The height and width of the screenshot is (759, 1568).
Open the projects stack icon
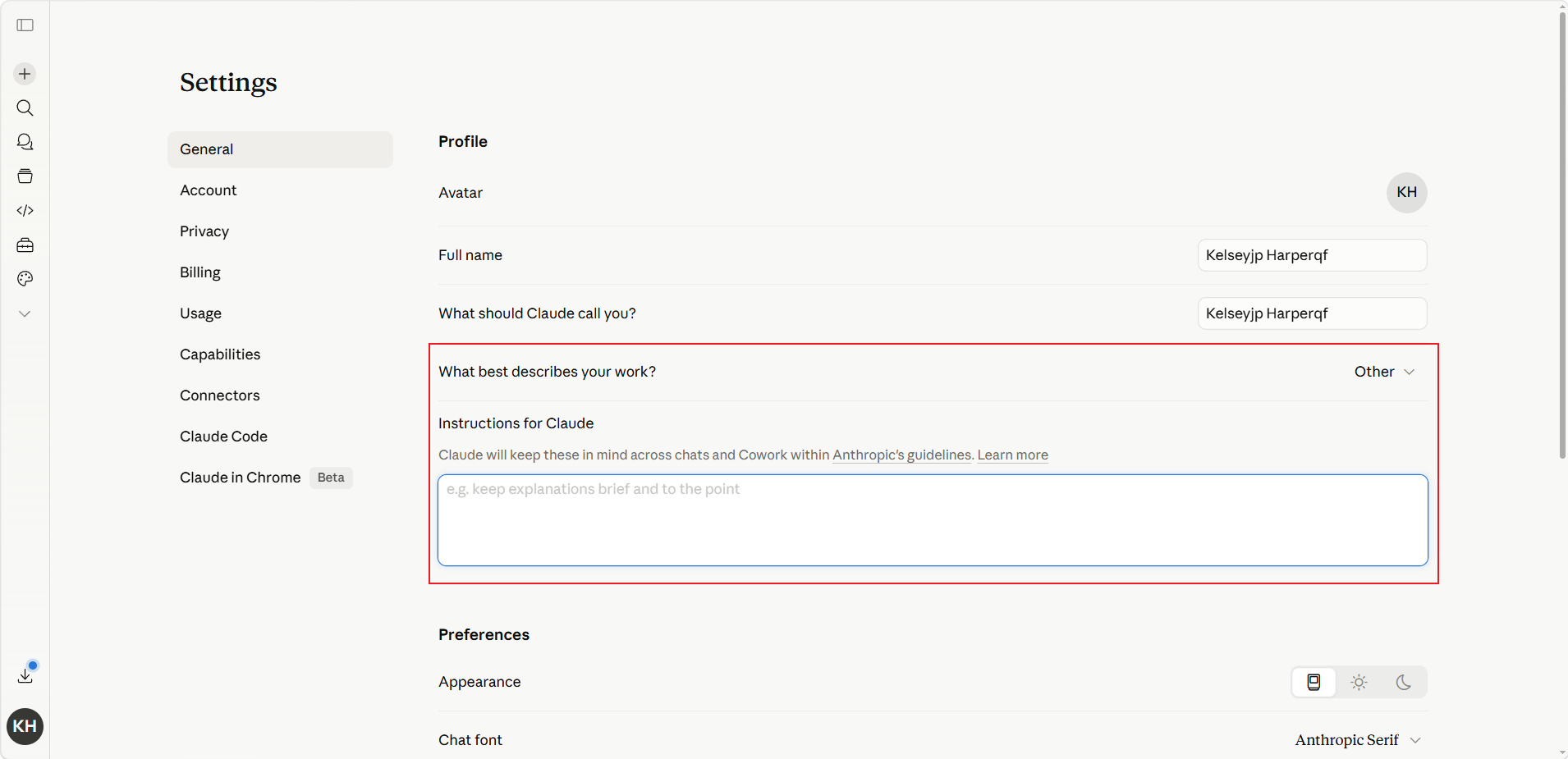tap(25, 176)
